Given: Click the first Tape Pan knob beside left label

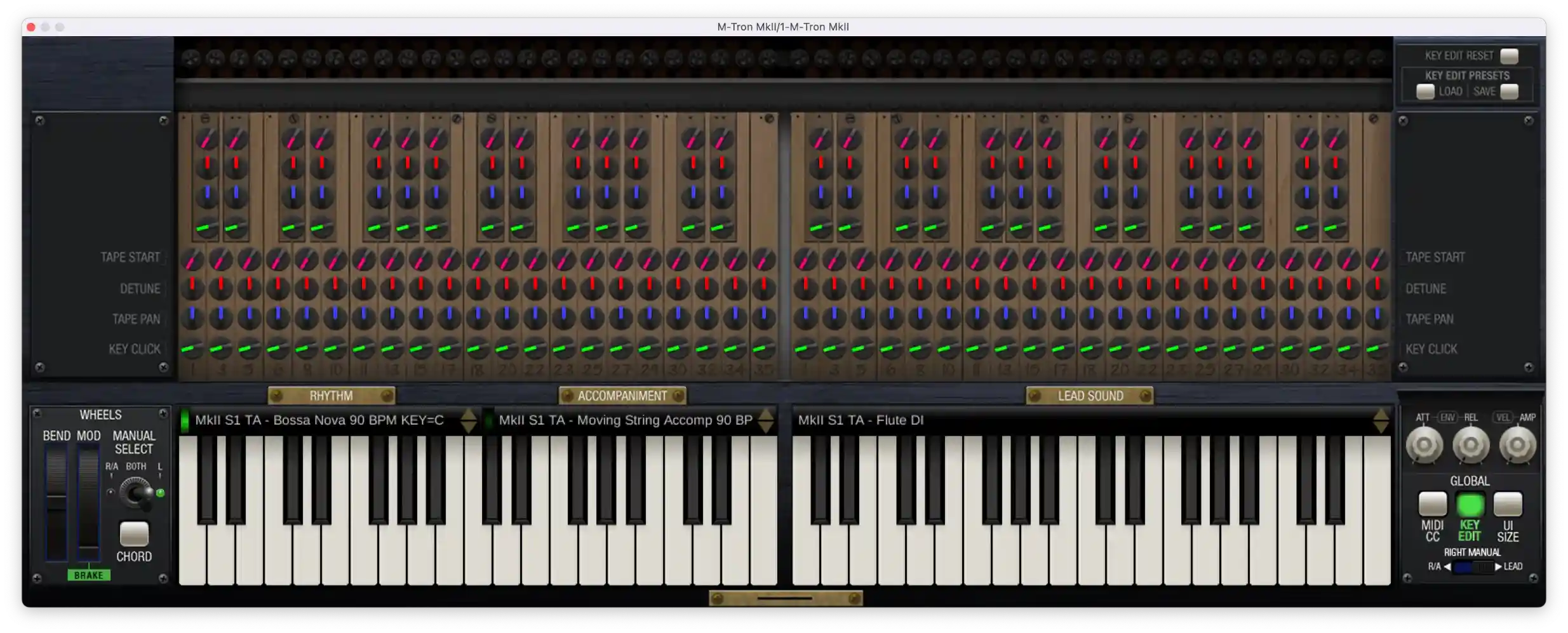Looking at the screenshot, I should [192, 317].
